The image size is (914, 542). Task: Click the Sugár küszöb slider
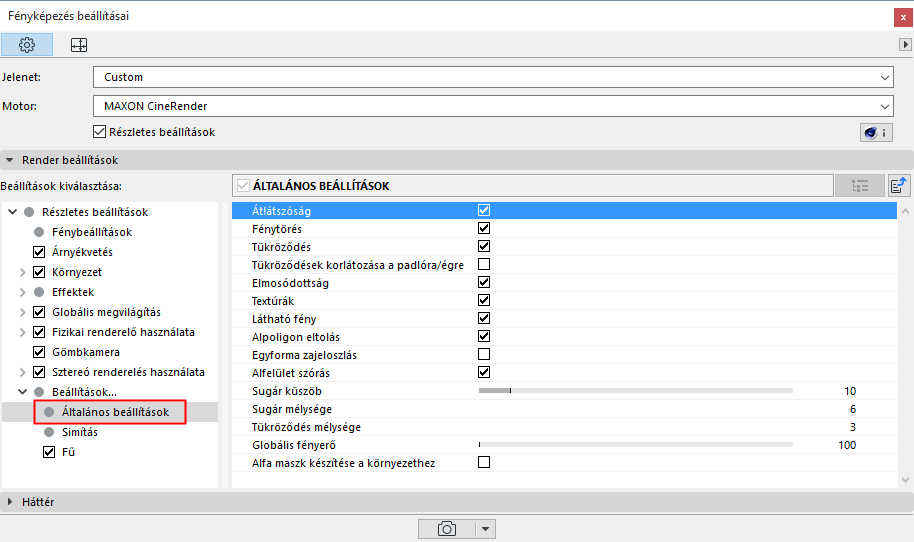(636, 390)
